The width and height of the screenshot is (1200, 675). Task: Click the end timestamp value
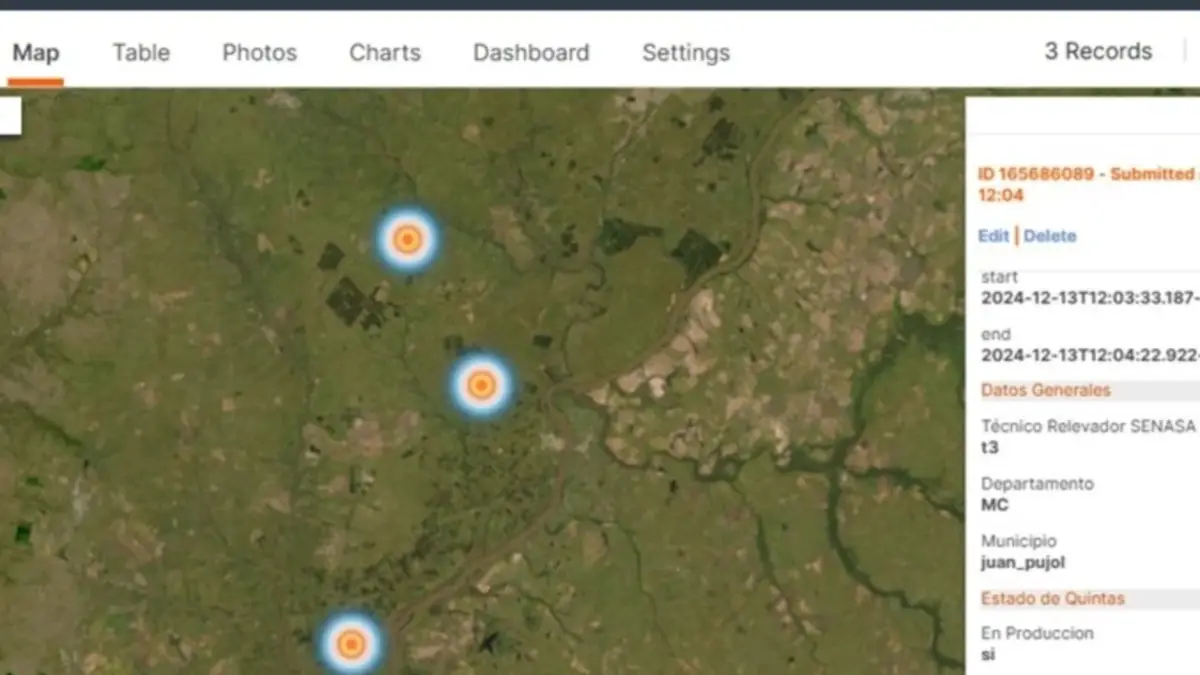1090,355
